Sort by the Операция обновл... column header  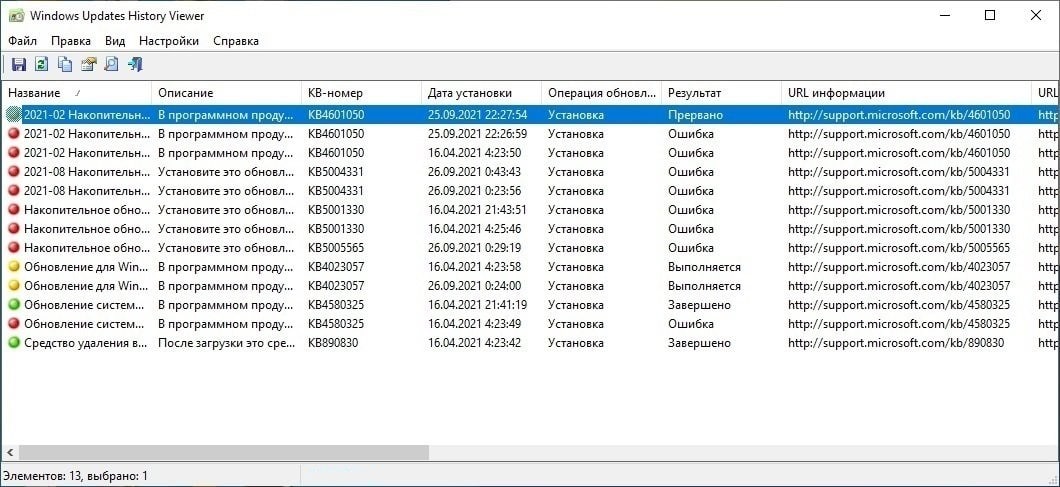click(602, 93)
